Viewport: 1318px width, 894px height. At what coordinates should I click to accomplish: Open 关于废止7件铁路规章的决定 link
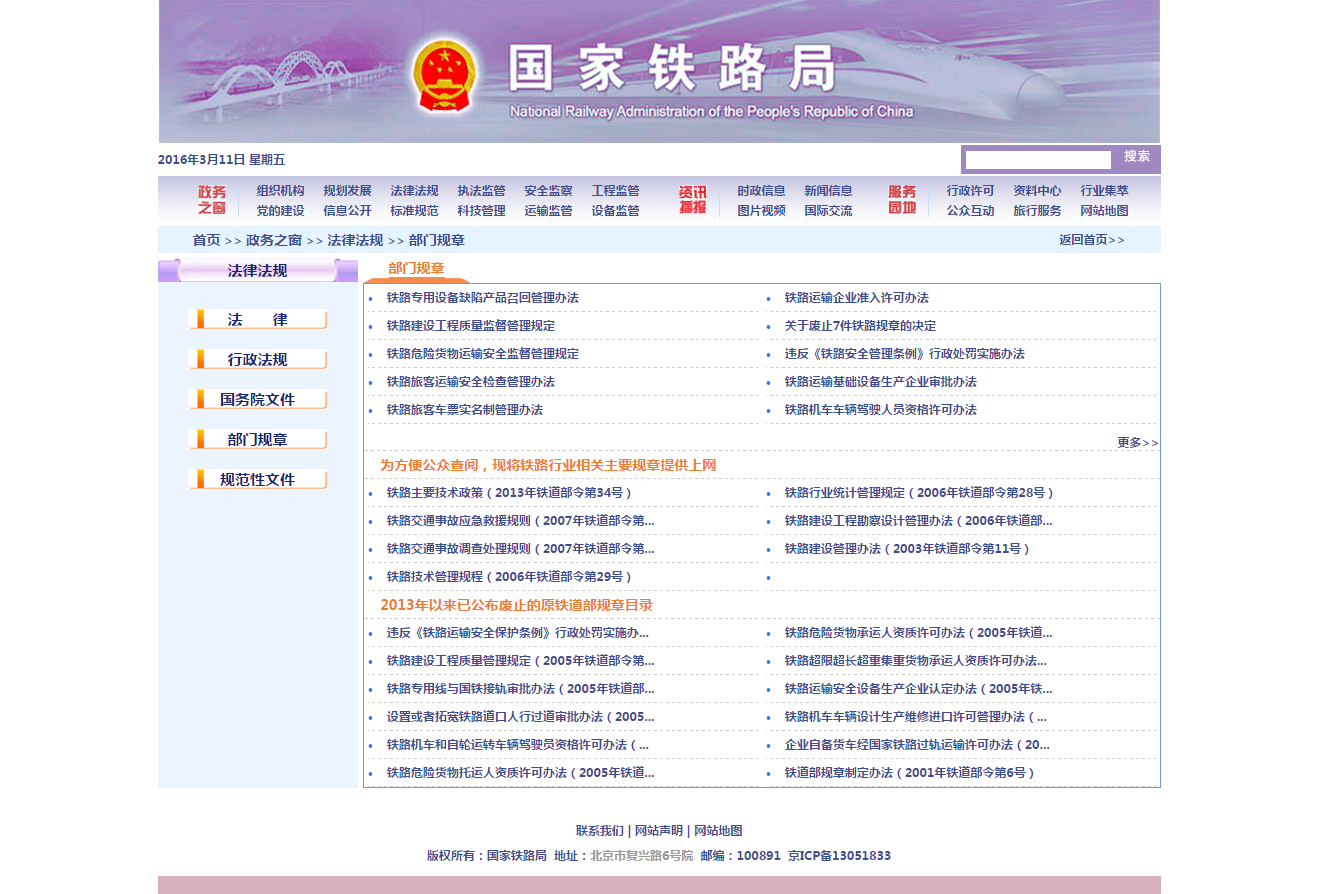(860, 326)
